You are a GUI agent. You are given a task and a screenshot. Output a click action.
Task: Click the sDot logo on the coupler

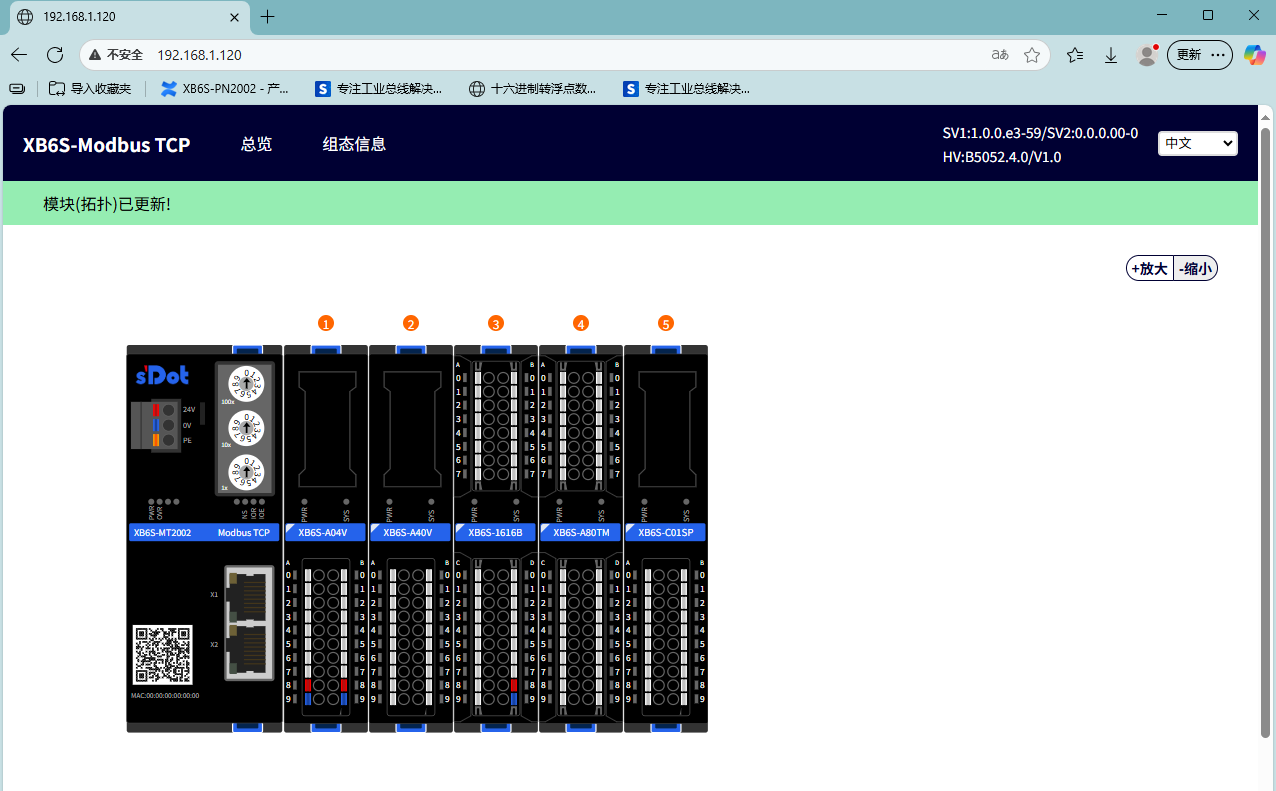tap(162, 376)
